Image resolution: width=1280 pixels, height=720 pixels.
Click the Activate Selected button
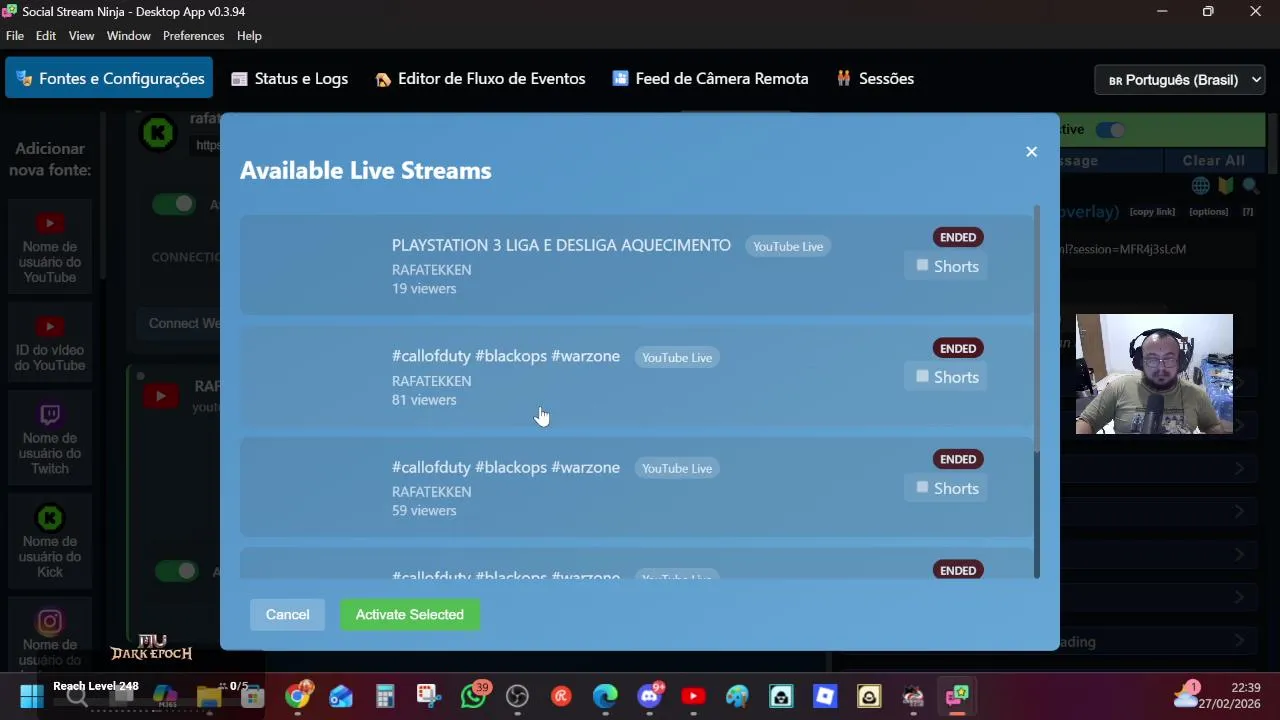tap(410, 614)
